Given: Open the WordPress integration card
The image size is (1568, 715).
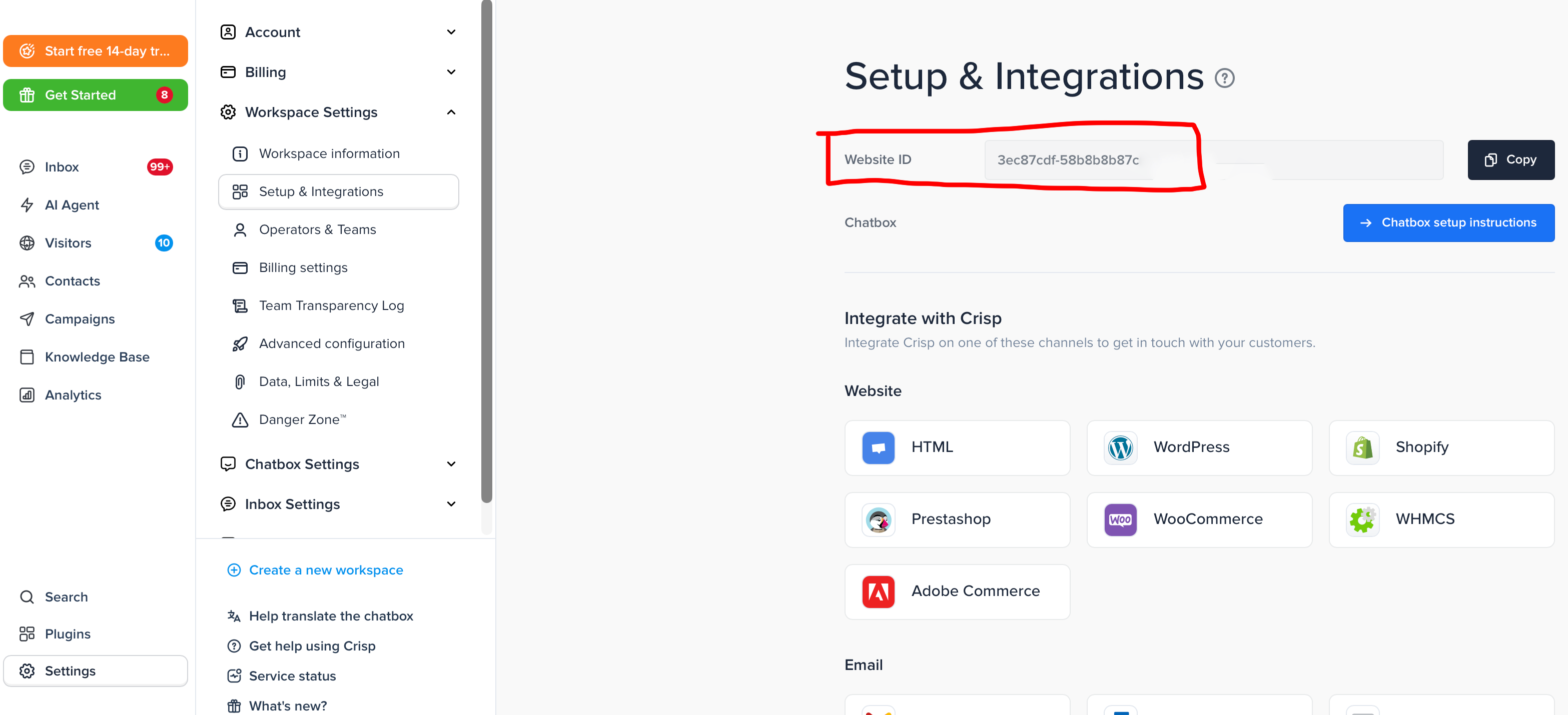Looking at the screenshot, I should tap(1199, 447).
